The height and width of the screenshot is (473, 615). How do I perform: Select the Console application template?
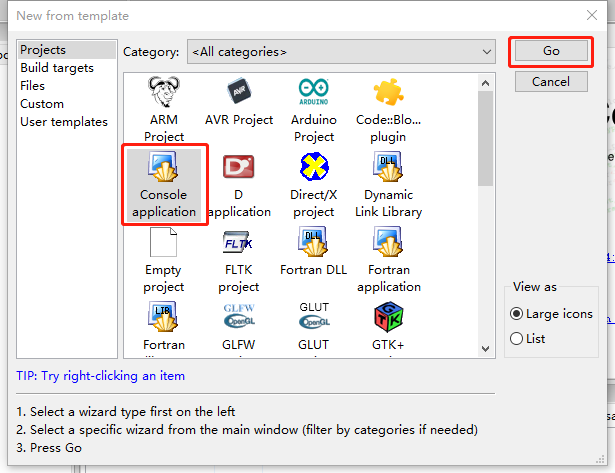click(164, 184)
